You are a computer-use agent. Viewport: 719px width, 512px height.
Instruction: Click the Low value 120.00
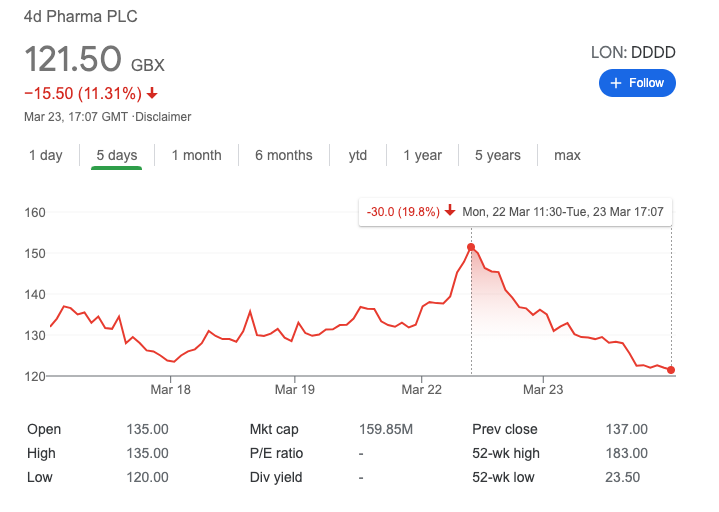click(x=147, y=477)
